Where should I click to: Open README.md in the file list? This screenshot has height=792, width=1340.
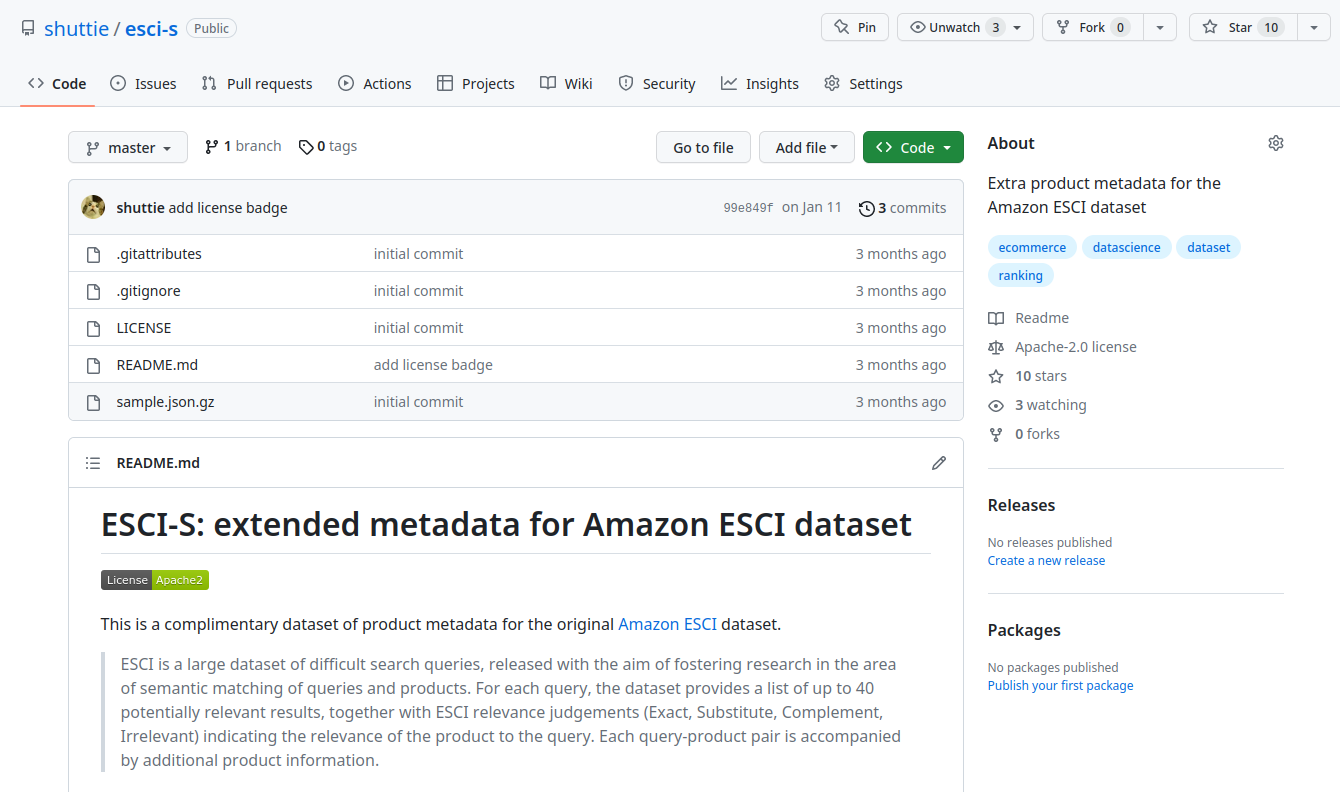point(157,365)
